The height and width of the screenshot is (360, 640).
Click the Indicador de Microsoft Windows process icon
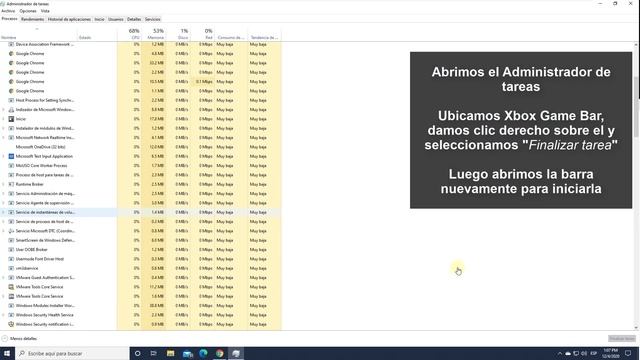pos(11,109)
